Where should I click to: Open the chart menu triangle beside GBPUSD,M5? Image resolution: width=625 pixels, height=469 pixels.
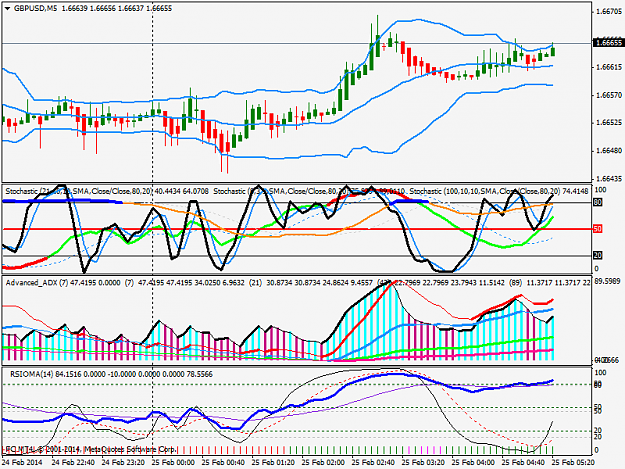[x=8, y=8]
